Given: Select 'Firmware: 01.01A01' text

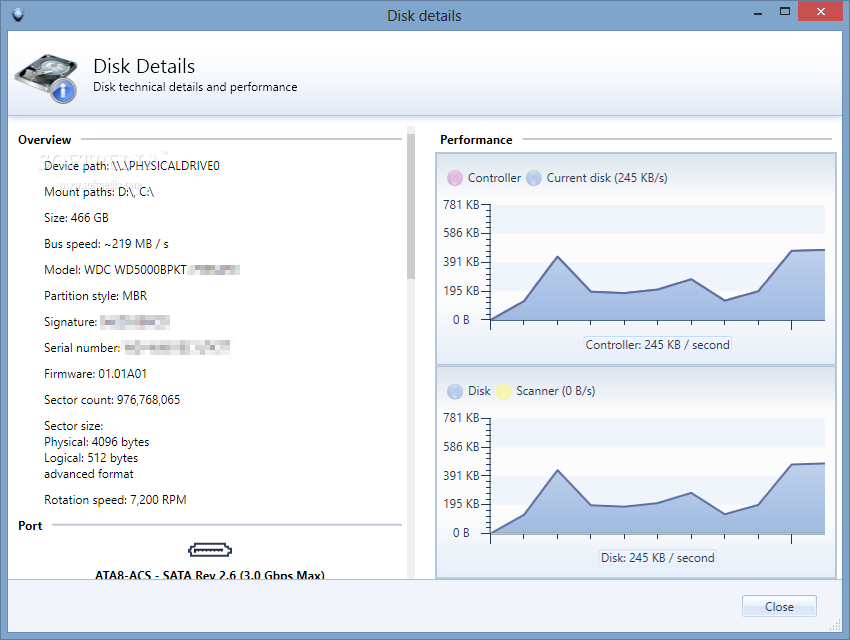Looking at the screenshot, I should click(x=95, y=374).
